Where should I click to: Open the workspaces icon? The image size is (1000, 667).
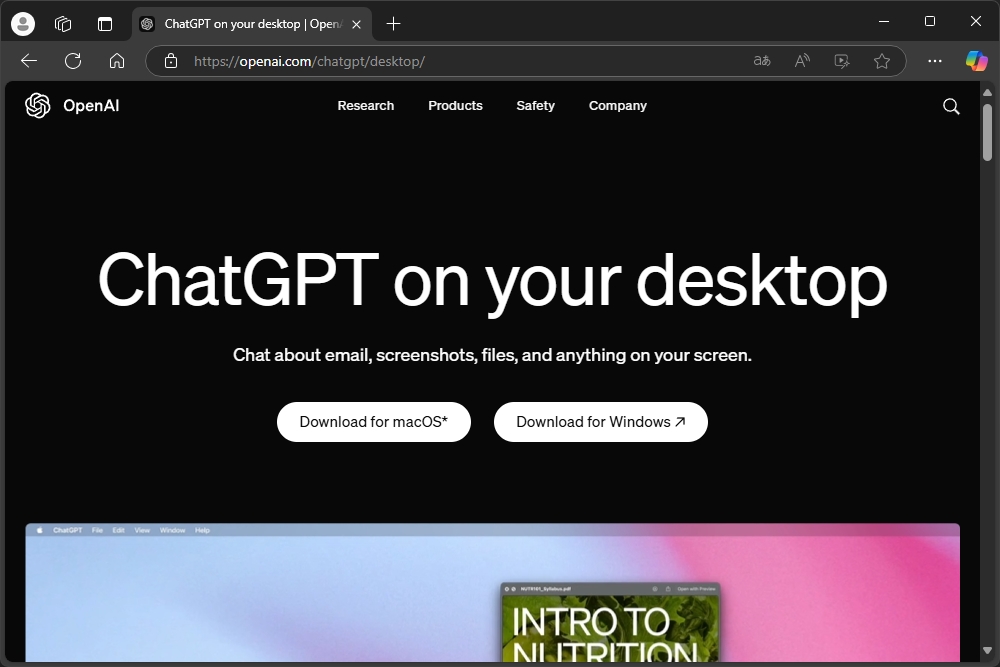63,24
